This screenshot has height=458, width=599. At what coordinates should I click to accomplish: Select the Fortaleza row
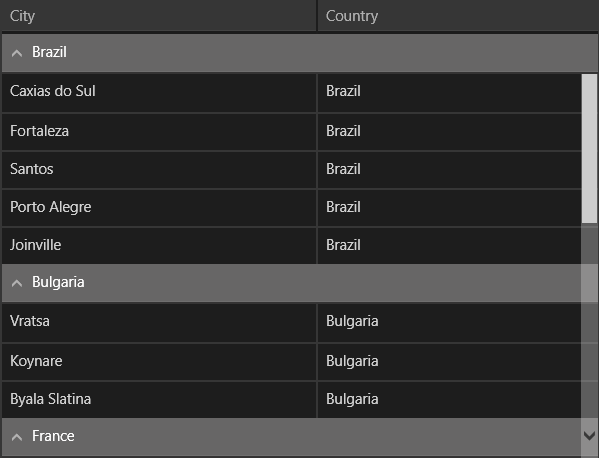pos(291,131)
